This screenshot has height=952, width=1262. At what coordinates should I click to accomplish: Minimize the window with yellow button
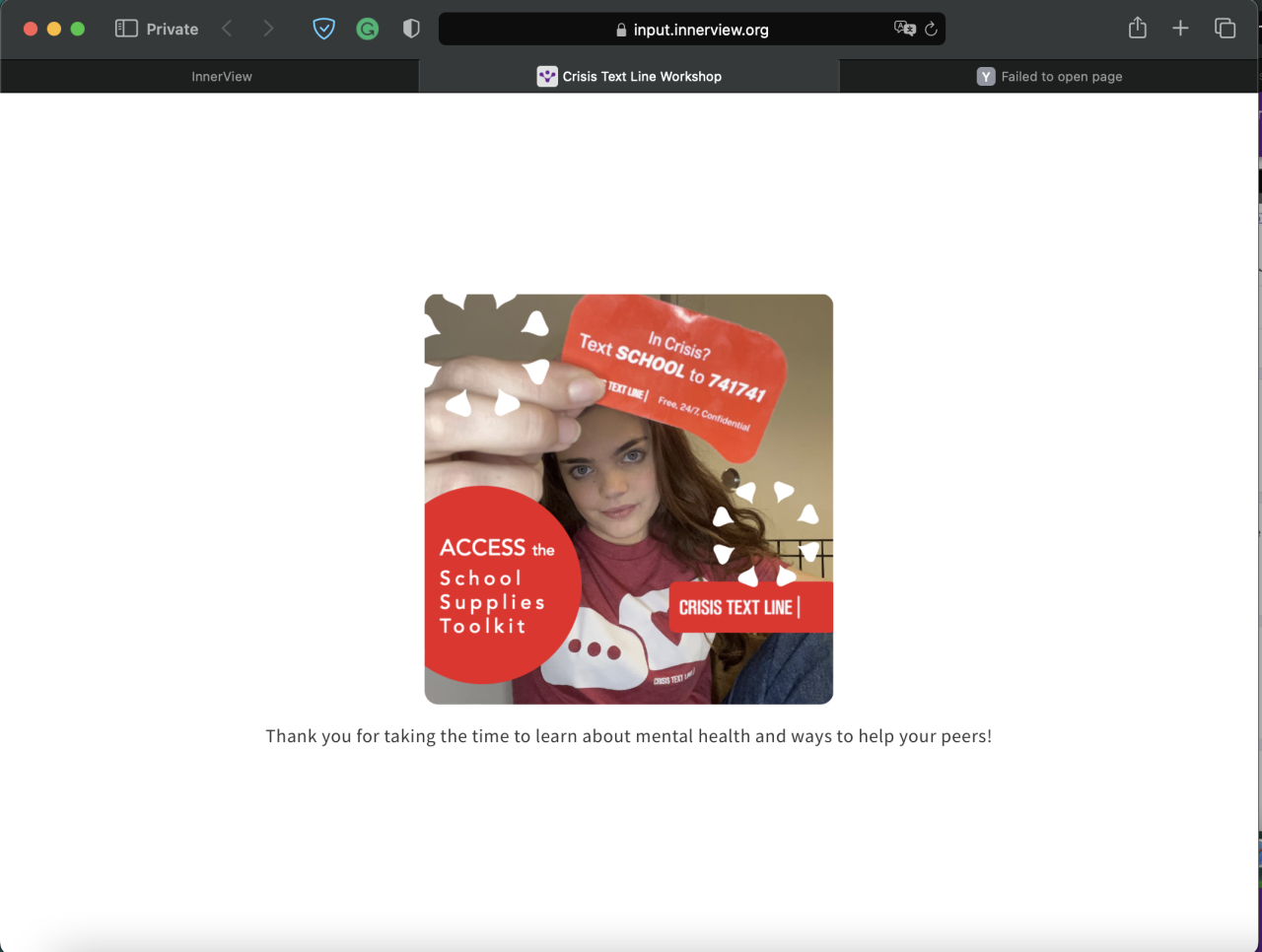point(54,29)
